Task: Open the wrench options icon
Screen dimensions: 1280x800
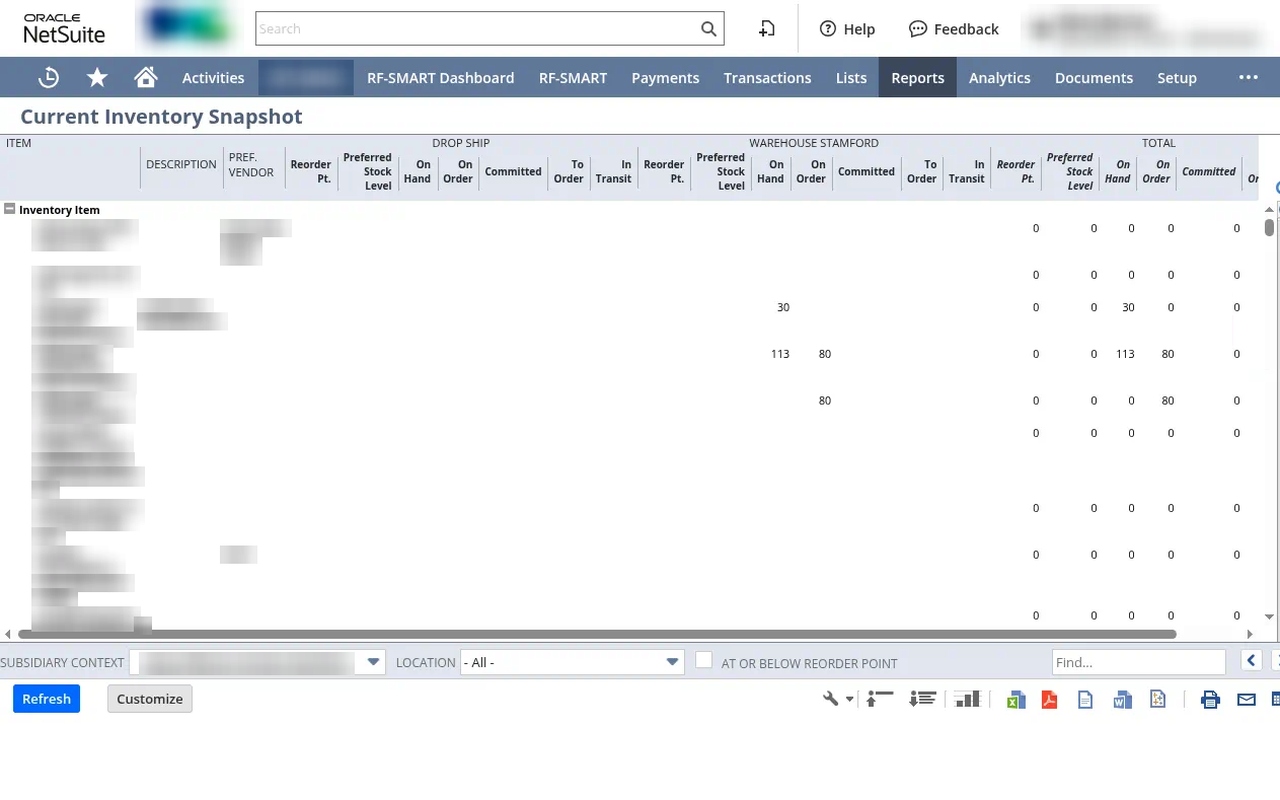Action: point(830,699)
